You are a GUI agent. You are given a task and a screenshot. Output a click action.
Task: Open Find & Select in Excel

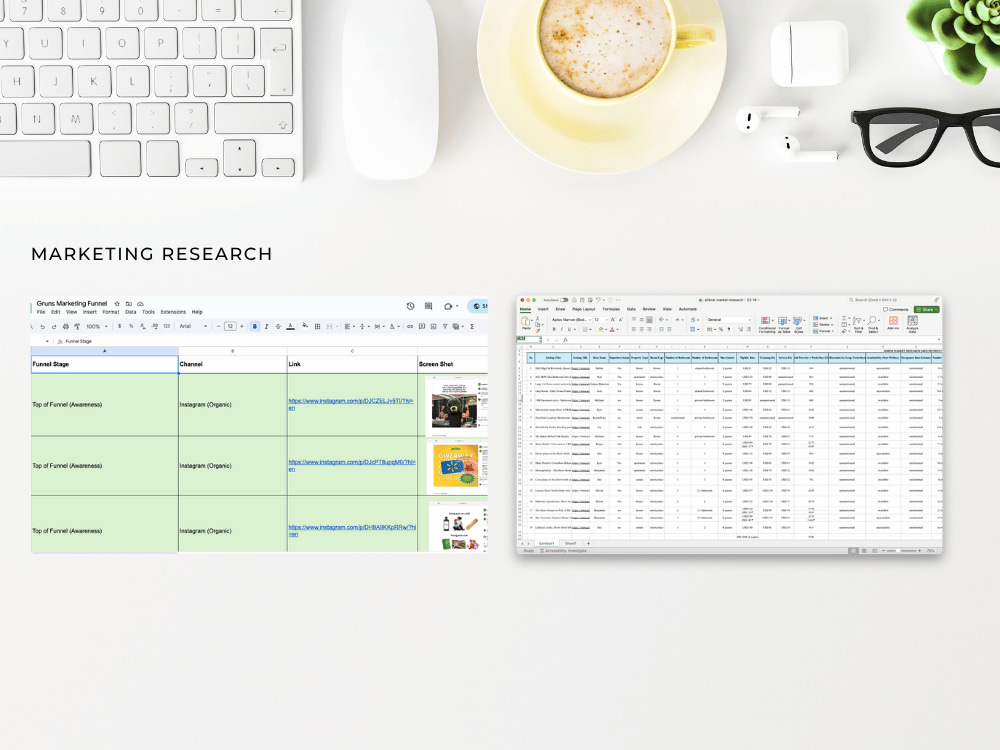pos(873,325)
